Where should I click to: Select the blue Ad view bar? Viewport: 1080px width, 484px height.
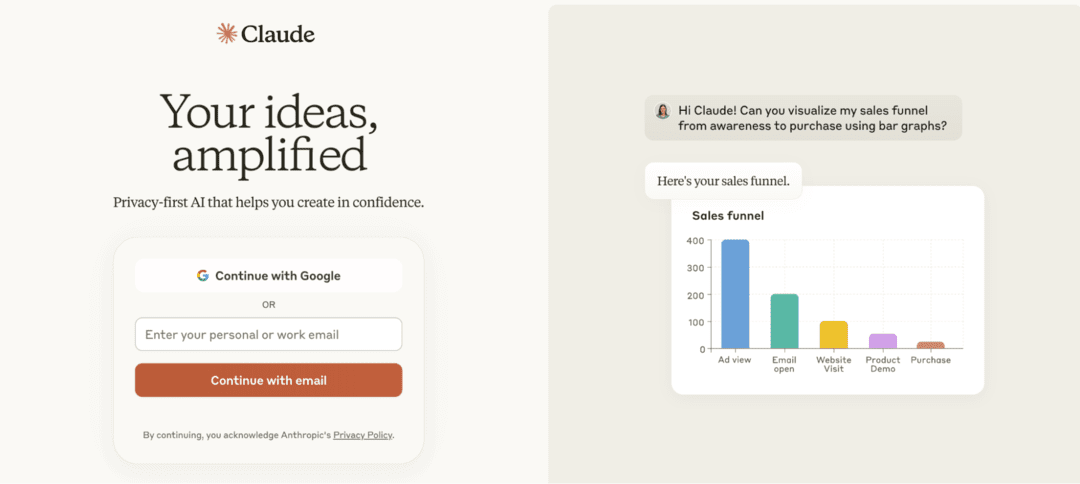tap(735, 294)
